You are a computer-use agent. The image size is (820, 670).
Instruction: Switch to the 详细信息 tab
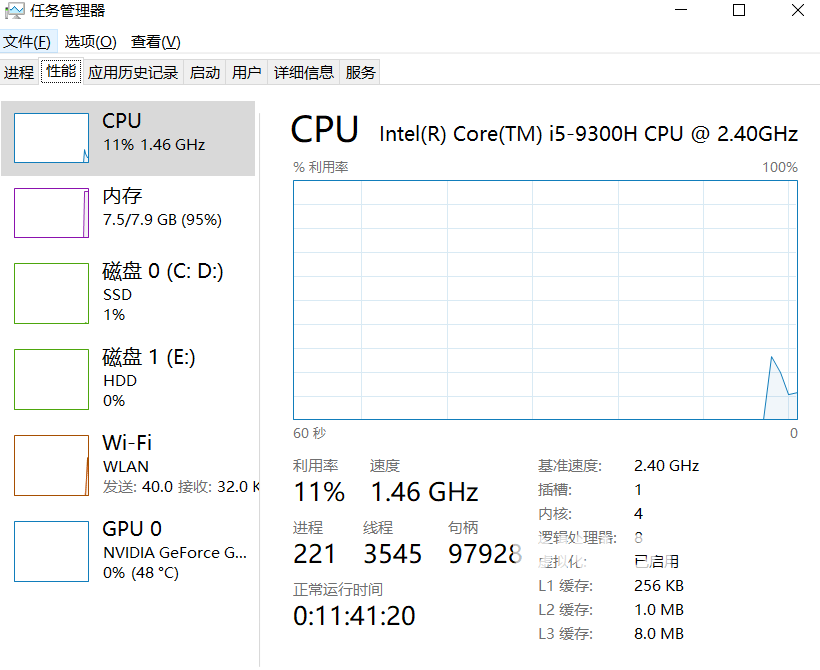click(x=304, y=72)
